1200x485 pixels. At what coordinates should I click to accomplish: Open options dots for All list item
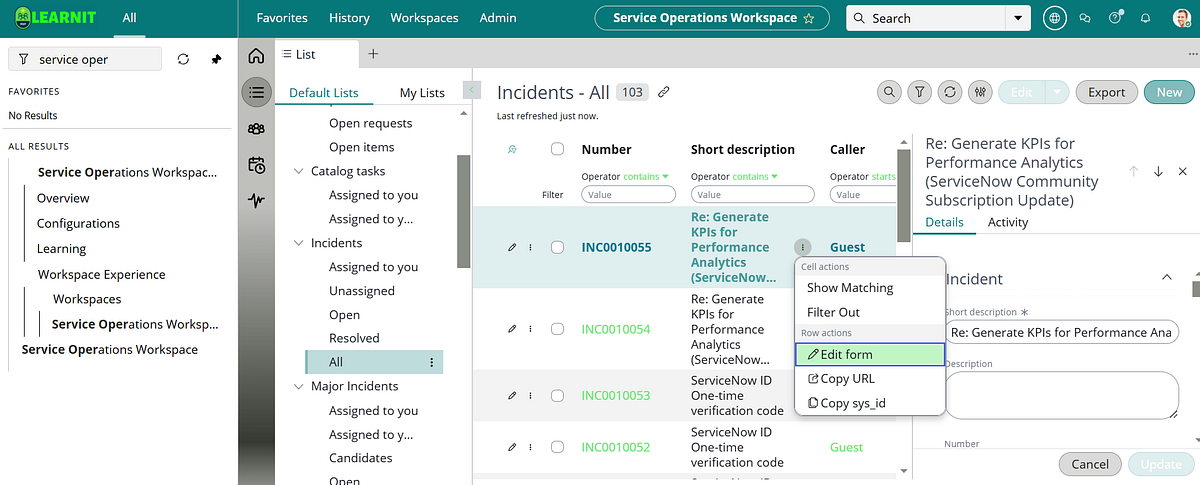point(432,362)
